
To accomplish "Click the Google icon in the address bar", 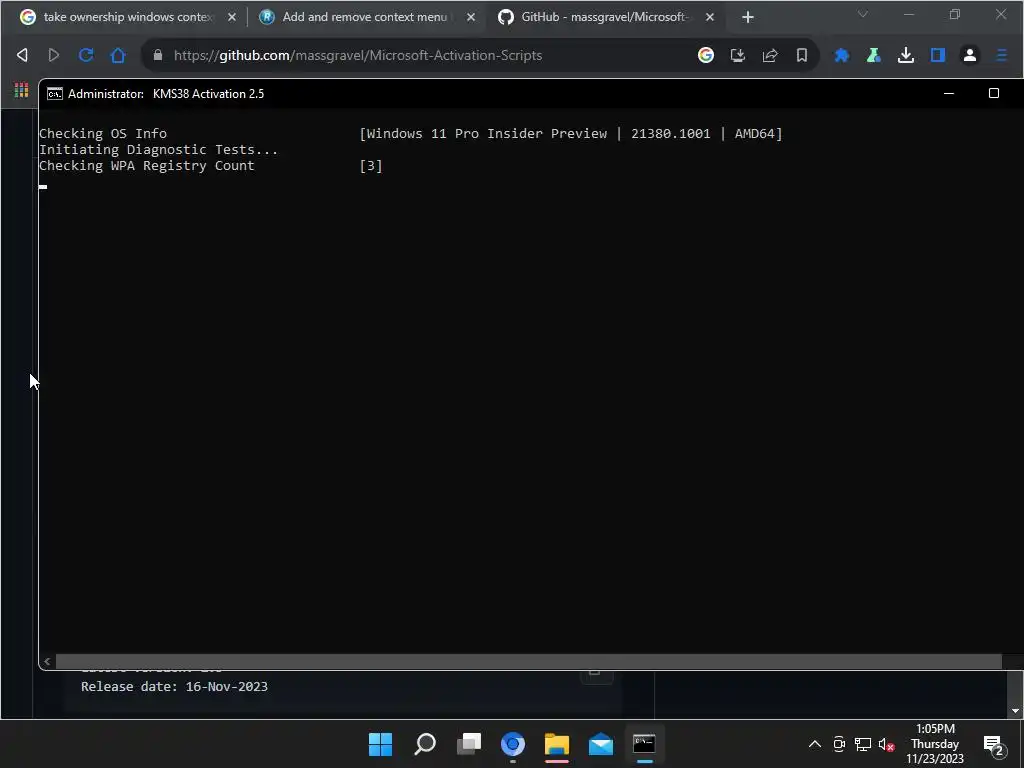I will (706, 56).
